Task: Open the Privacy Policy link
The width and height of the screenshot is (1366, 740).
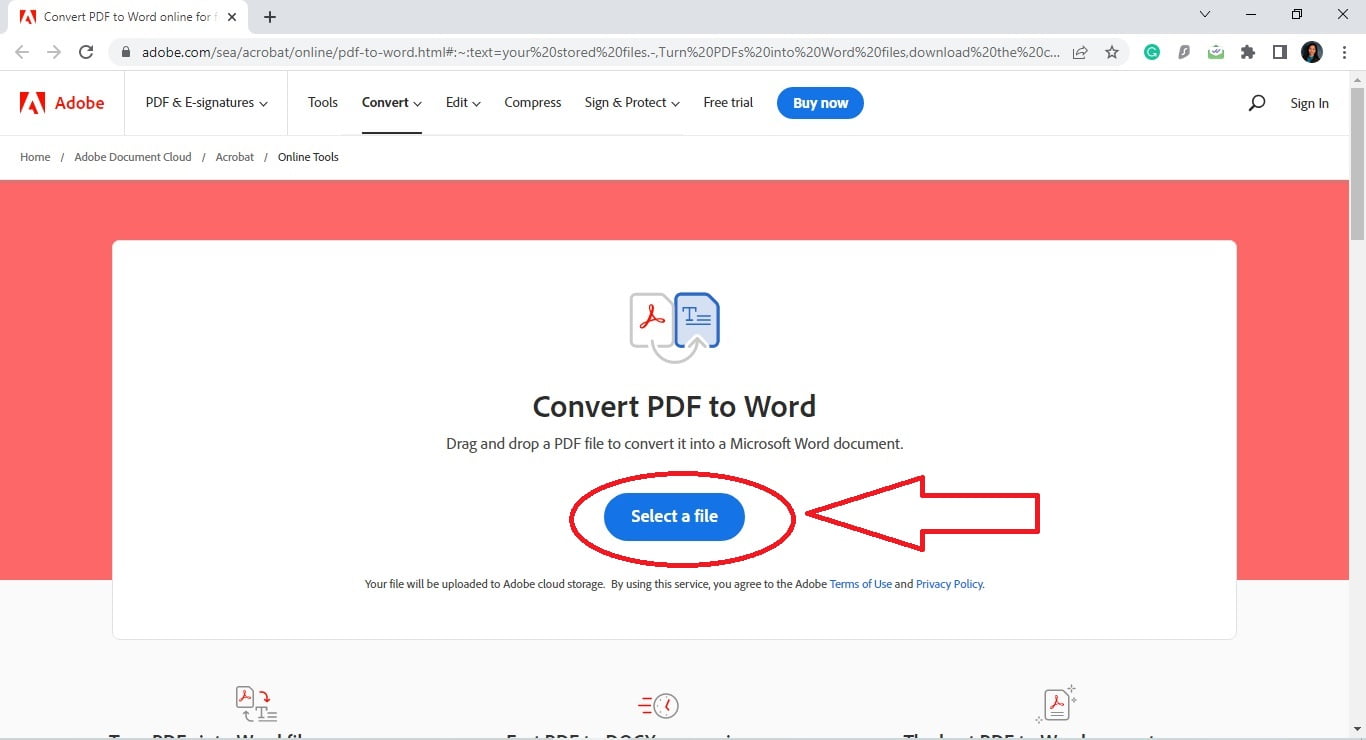Action: 949,584
